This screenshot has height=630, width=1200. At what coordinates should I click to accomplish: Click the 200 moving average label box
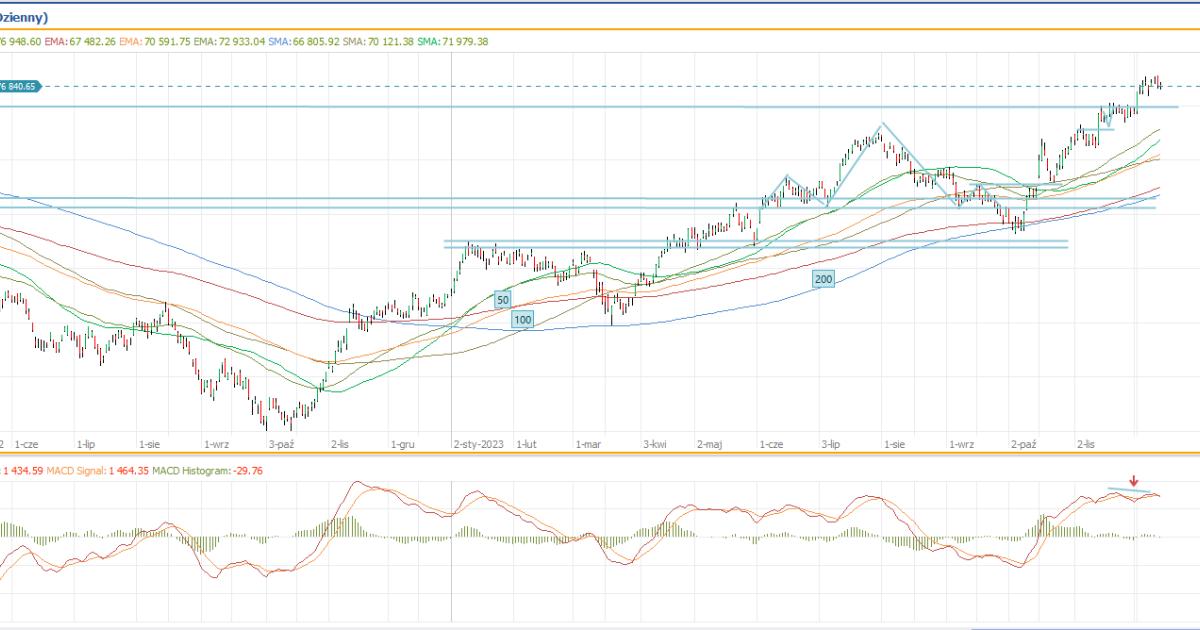[823, 280]
